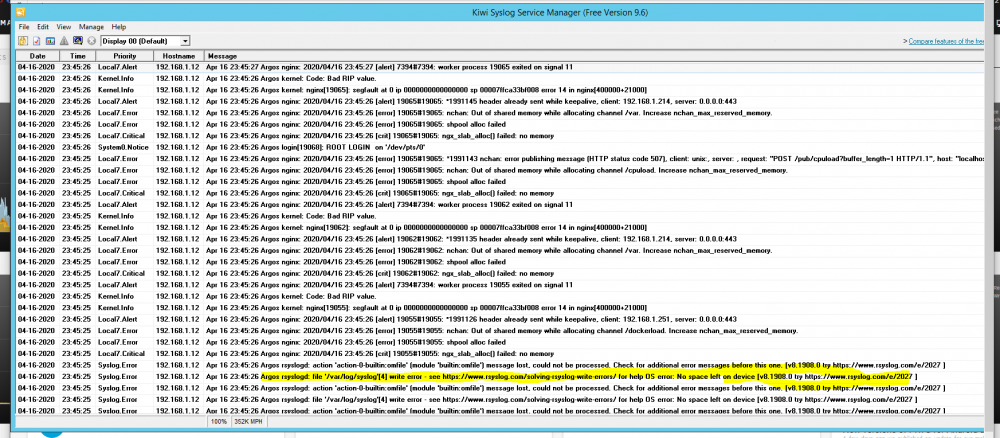Select the allocating channel /var error message

pyautogui.click(x=489, y=113)
